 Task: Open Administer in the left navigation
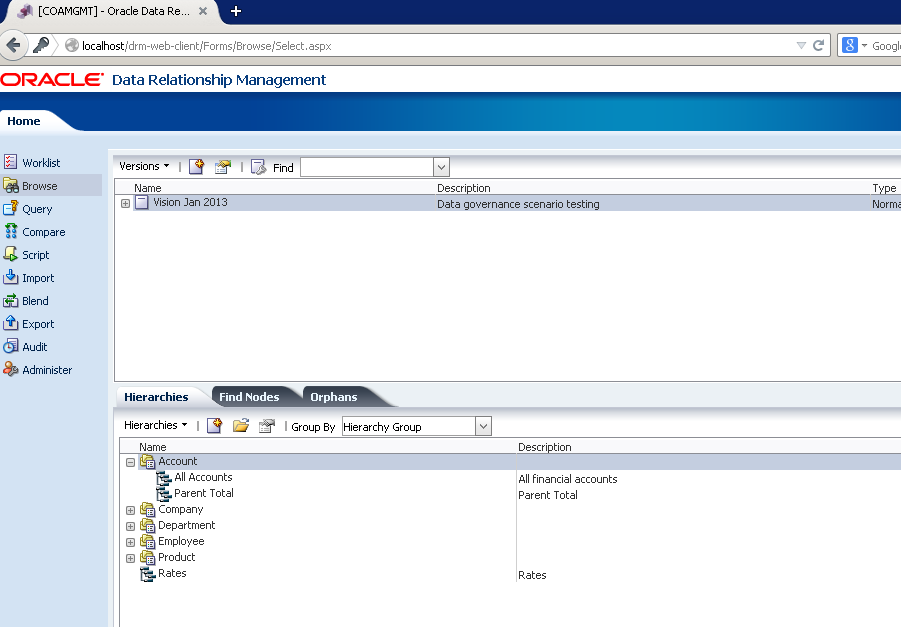pyautogui.click(x=47, y=370)
